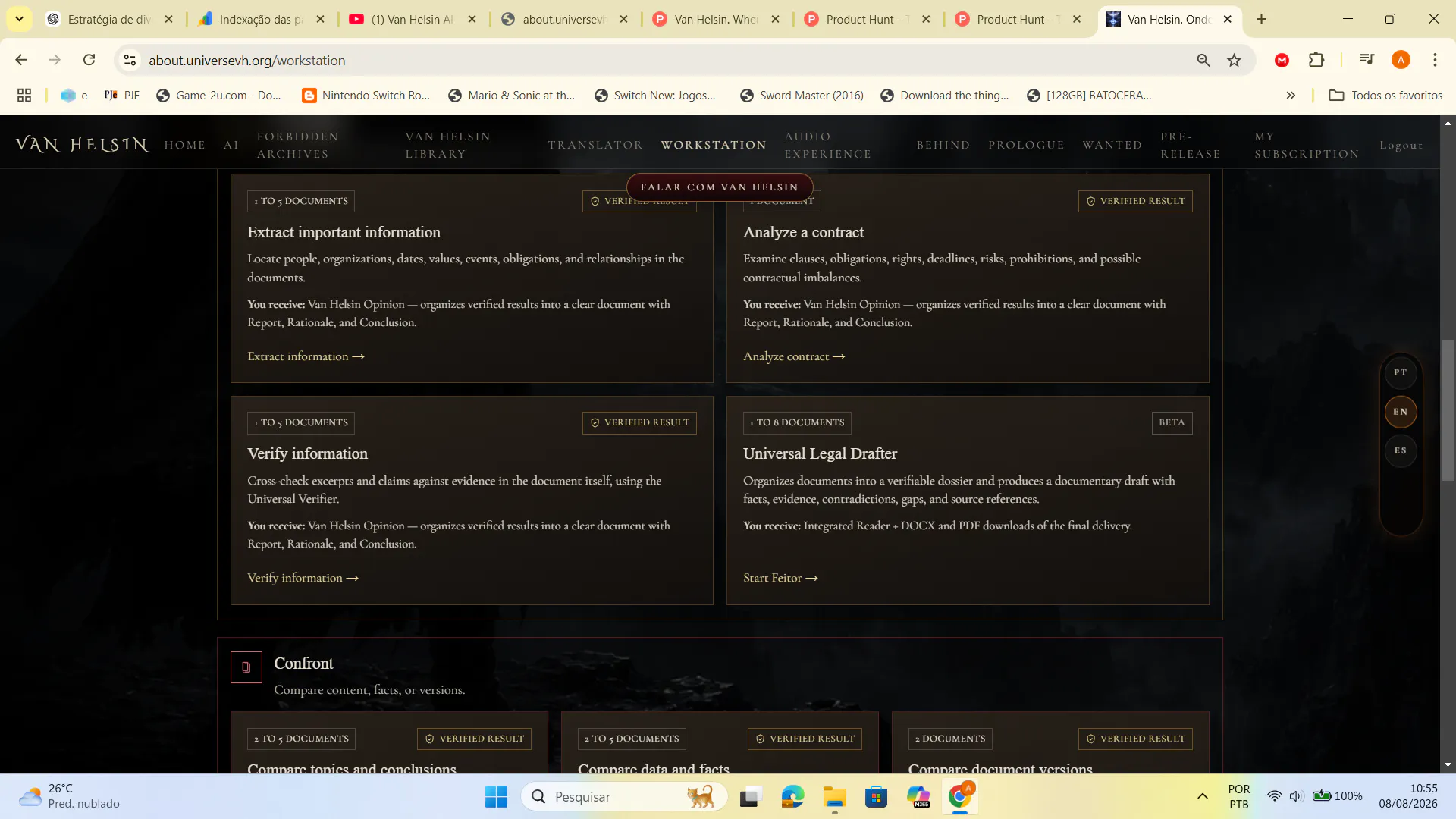Click Extract information link
Screen dimensions: 1456x819
tap(306, 356)
